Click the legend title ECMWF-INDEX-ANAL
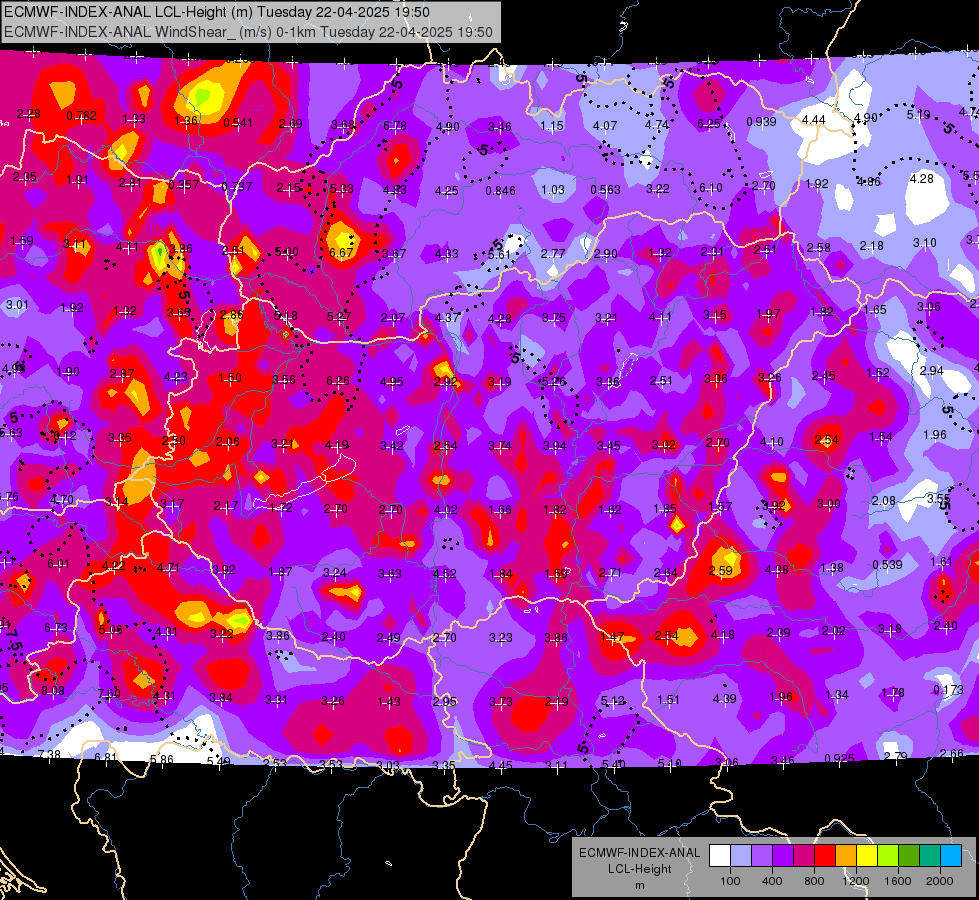Image resolution: width=979 pixels, height=900 pixels. point(639,853)
